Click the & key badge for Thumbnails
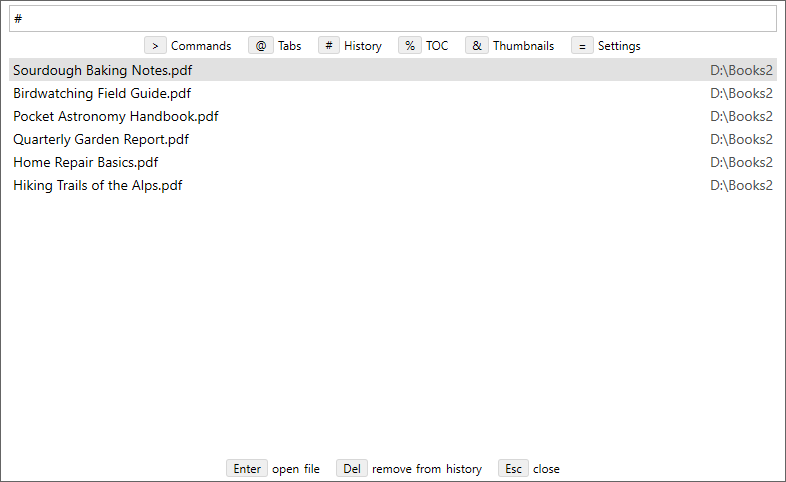 [477, 46]
